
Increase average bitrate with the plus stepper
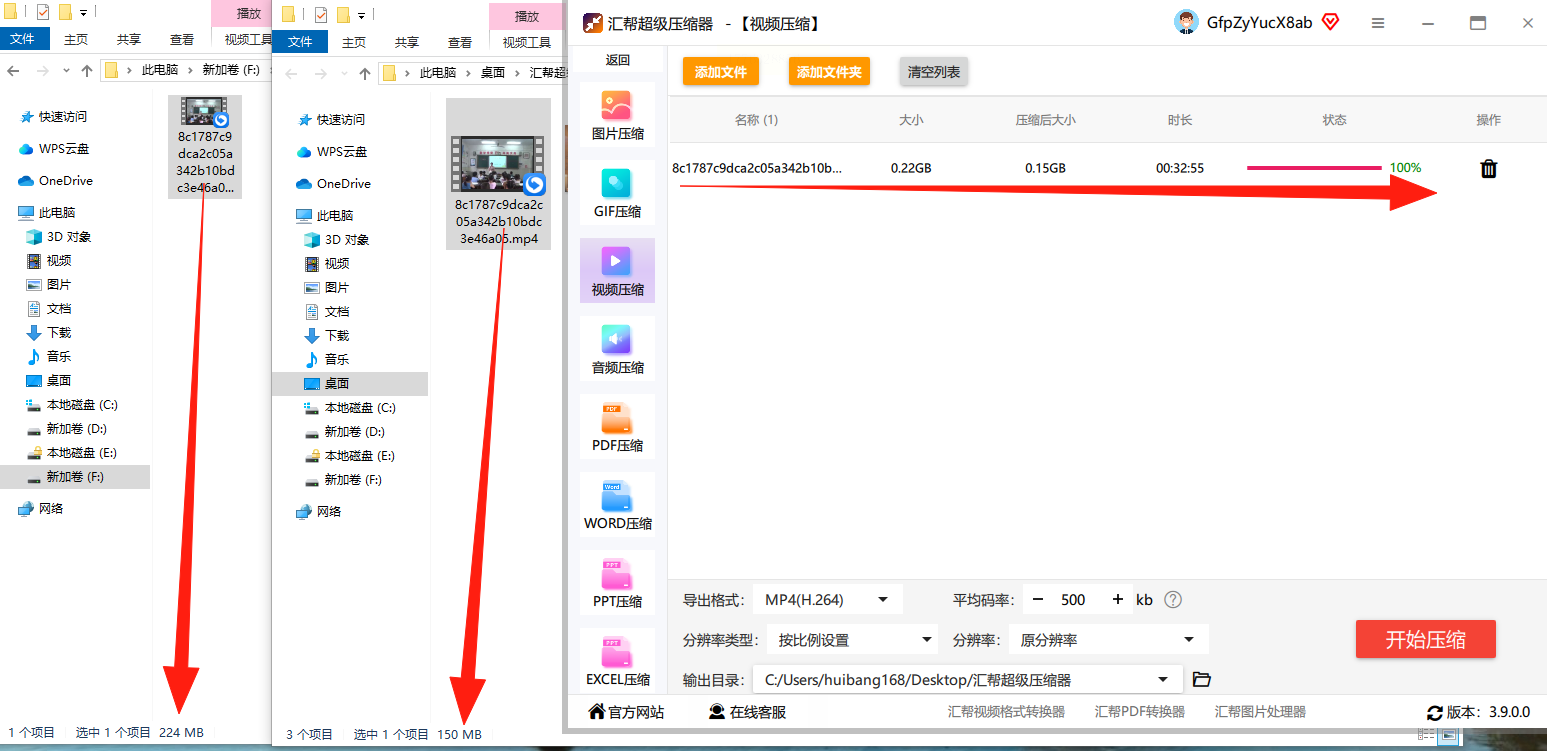[1117, 600]
